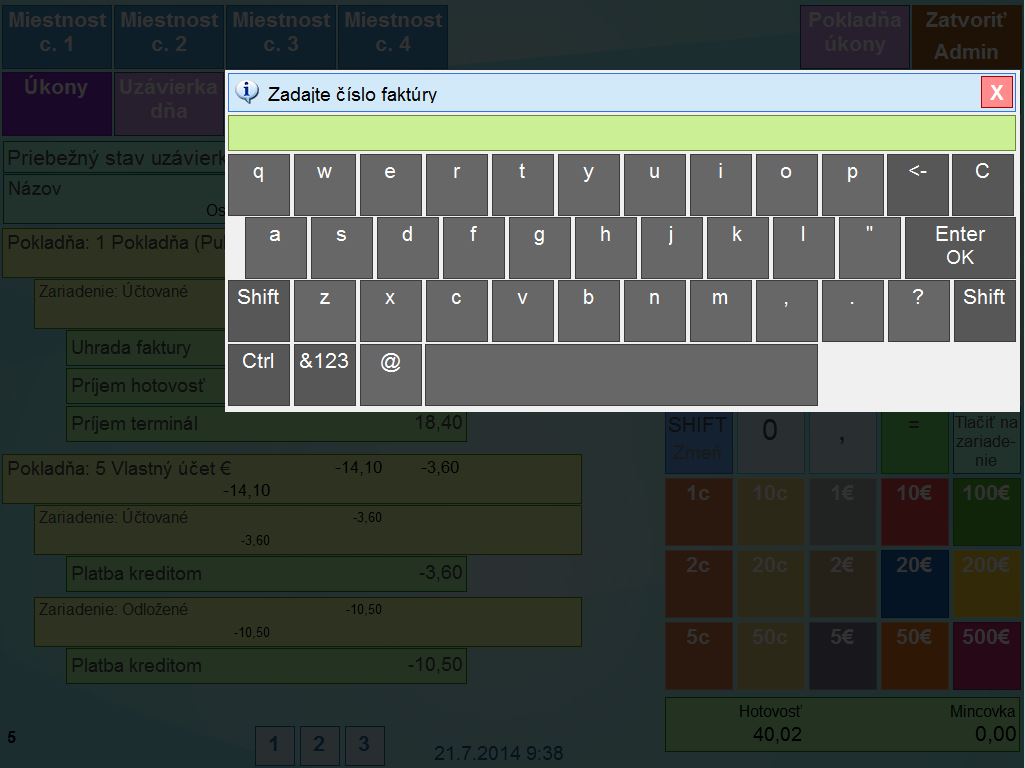Select the red 10€ banknote button

click(x=914, y=511)
